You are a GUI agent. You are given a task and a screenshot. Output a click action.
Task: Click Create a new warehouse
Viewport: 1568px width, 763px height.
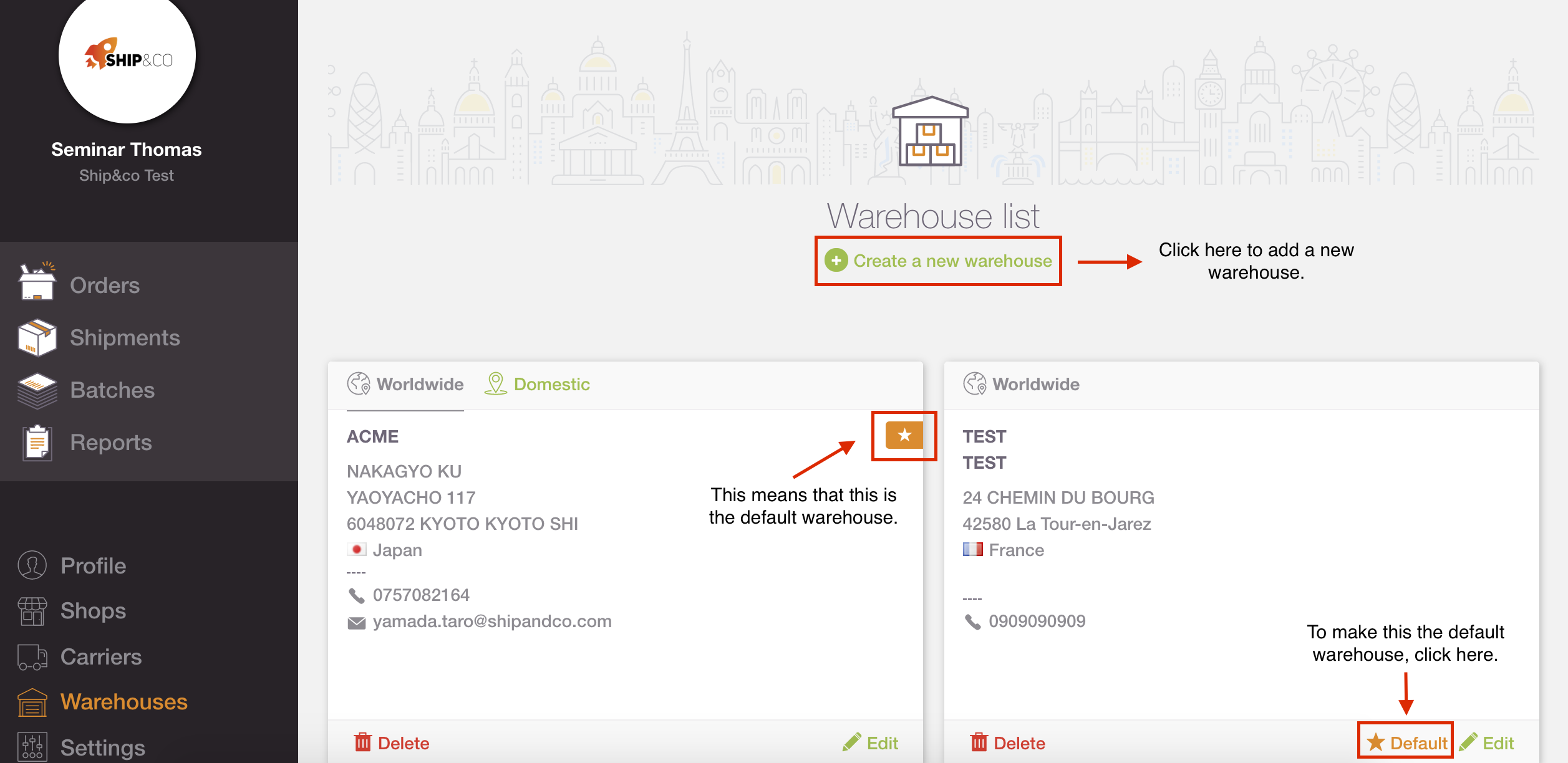(x=939, y=261)
